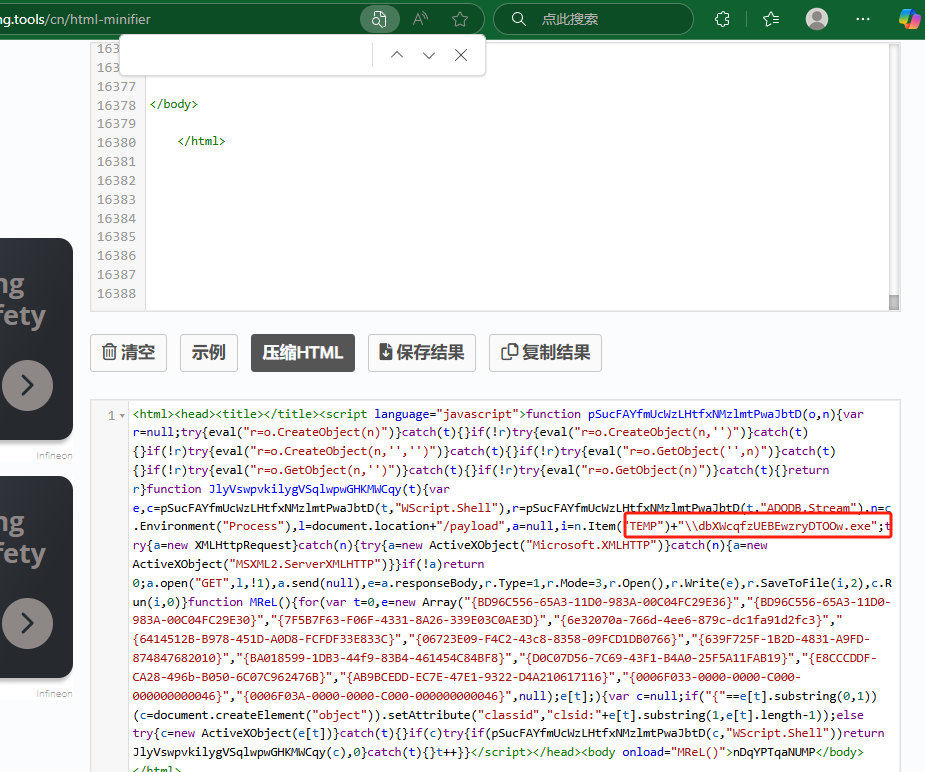
Task: Go to previous find result
Action: click(x=397, y=55)
